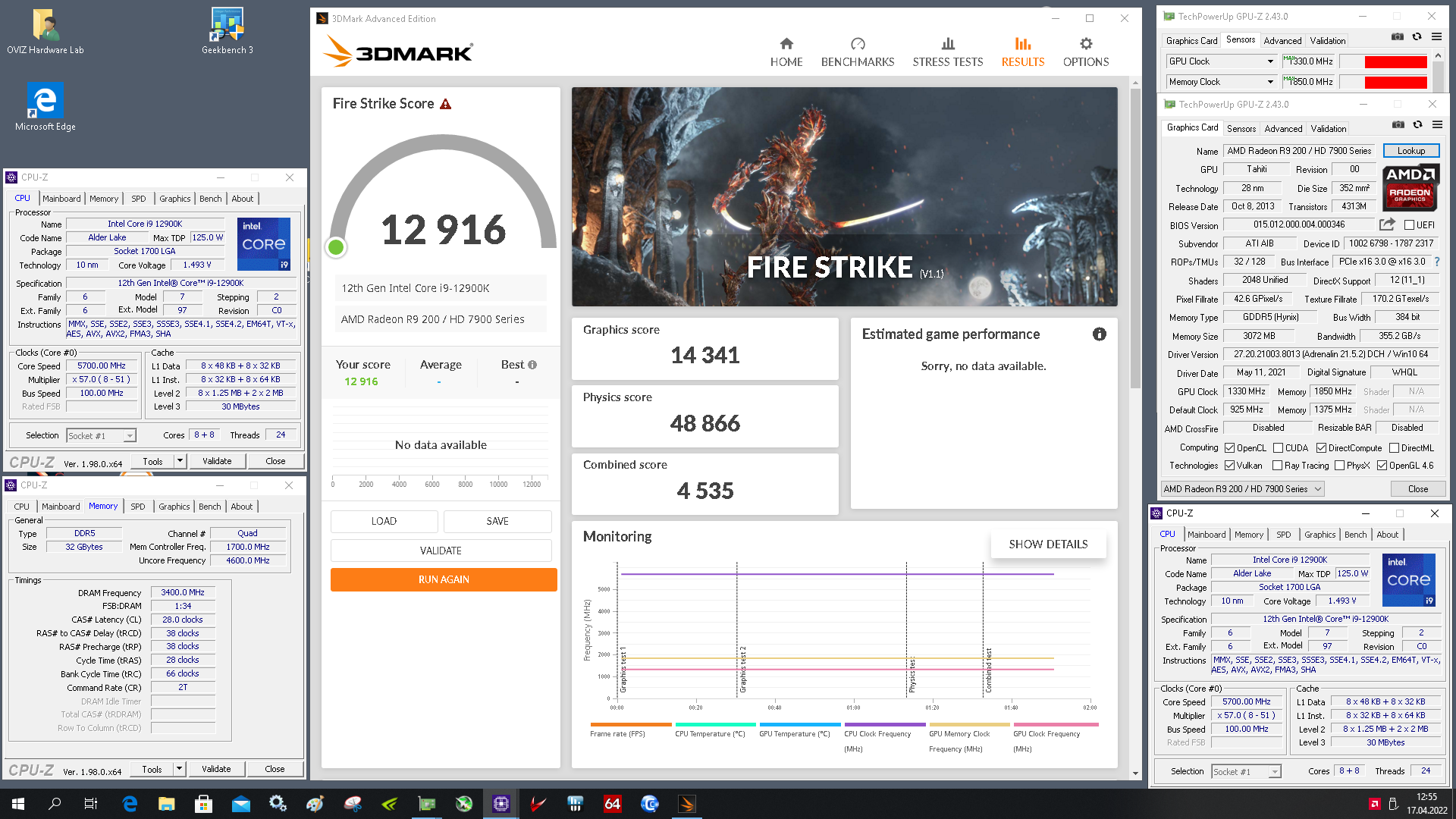Open File Explorer from taskbar

167,804
